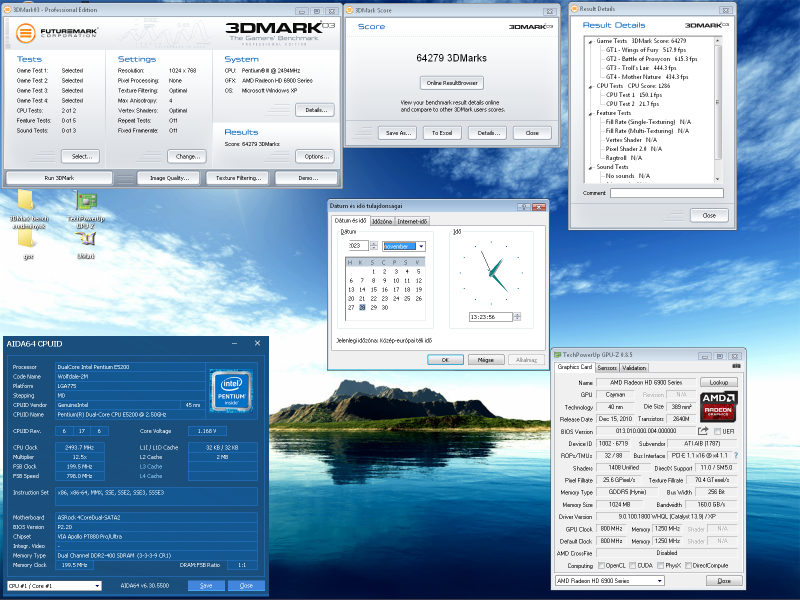The image size is (800, 600).
Task: Click the Intel Pentium inside badge in AIDA64
Action: (232, 391)
